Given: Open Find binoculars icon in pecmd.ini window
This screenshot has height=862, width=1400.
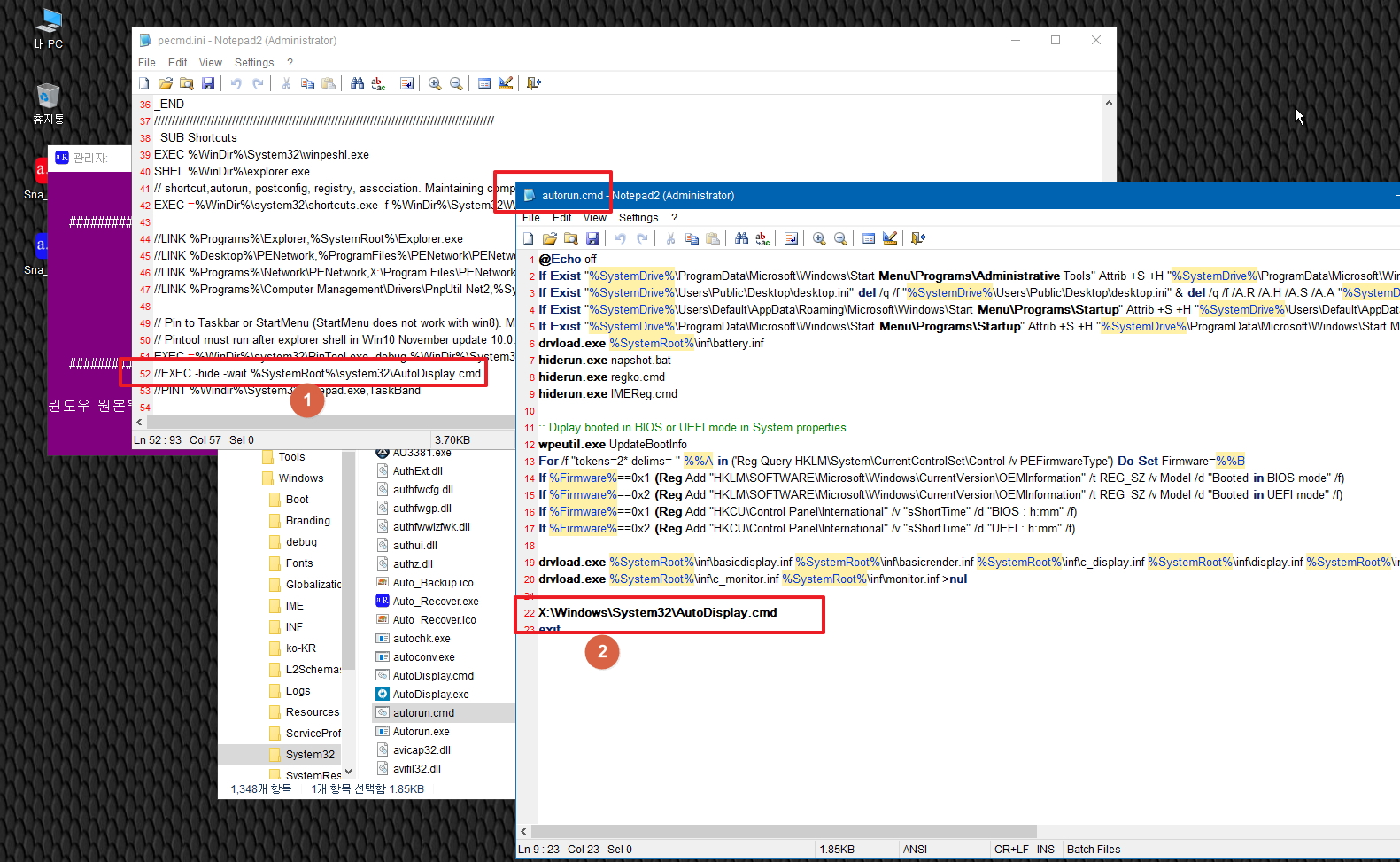Looking at the screenshot, I should click(x=357, y=83).
